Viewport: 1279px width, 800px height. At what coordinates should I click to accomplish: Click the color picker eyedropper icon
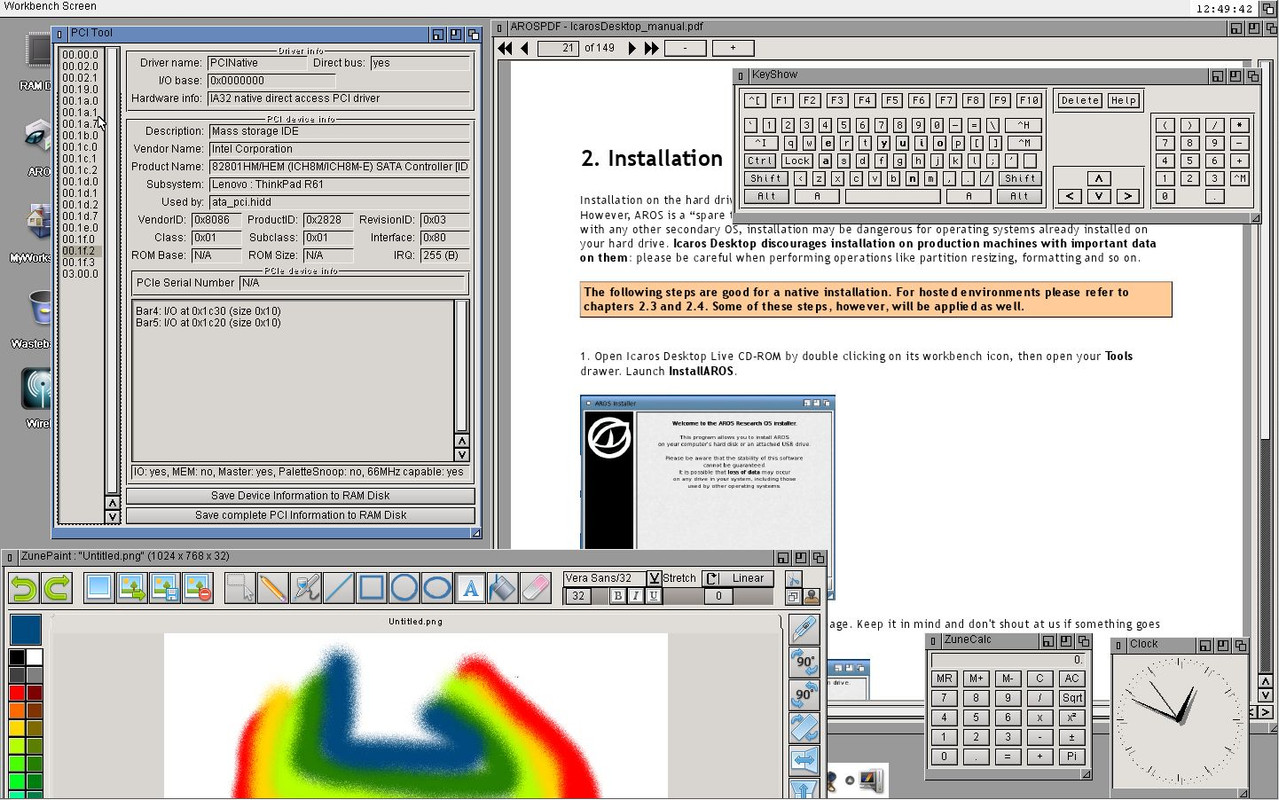(805, 628)
